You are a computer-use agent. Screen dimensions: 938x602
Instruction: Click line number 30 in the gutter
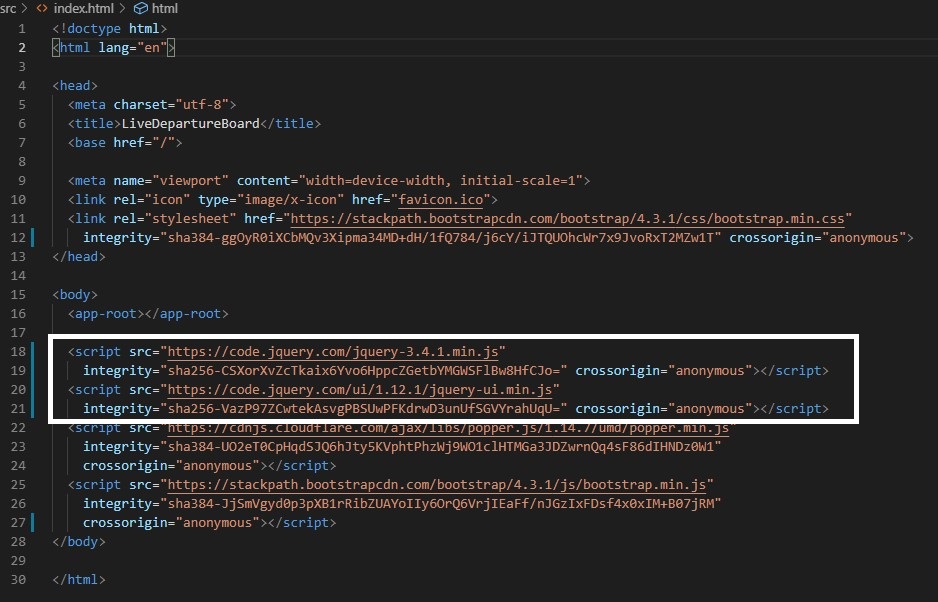click(19, 580)
